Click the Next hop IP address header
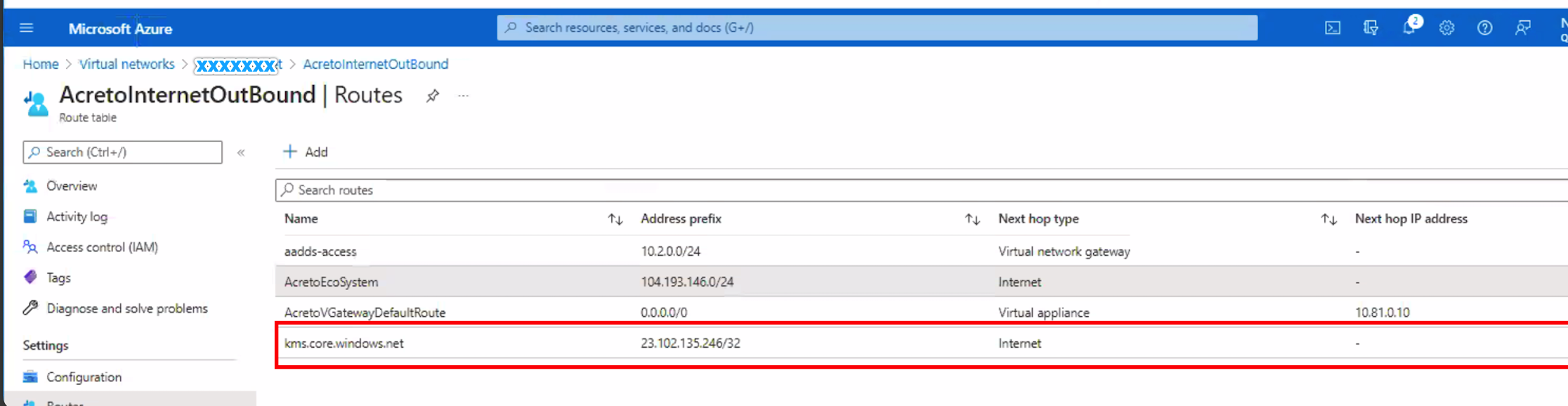Screen dimensions: 1568x406 (1411, 219)
